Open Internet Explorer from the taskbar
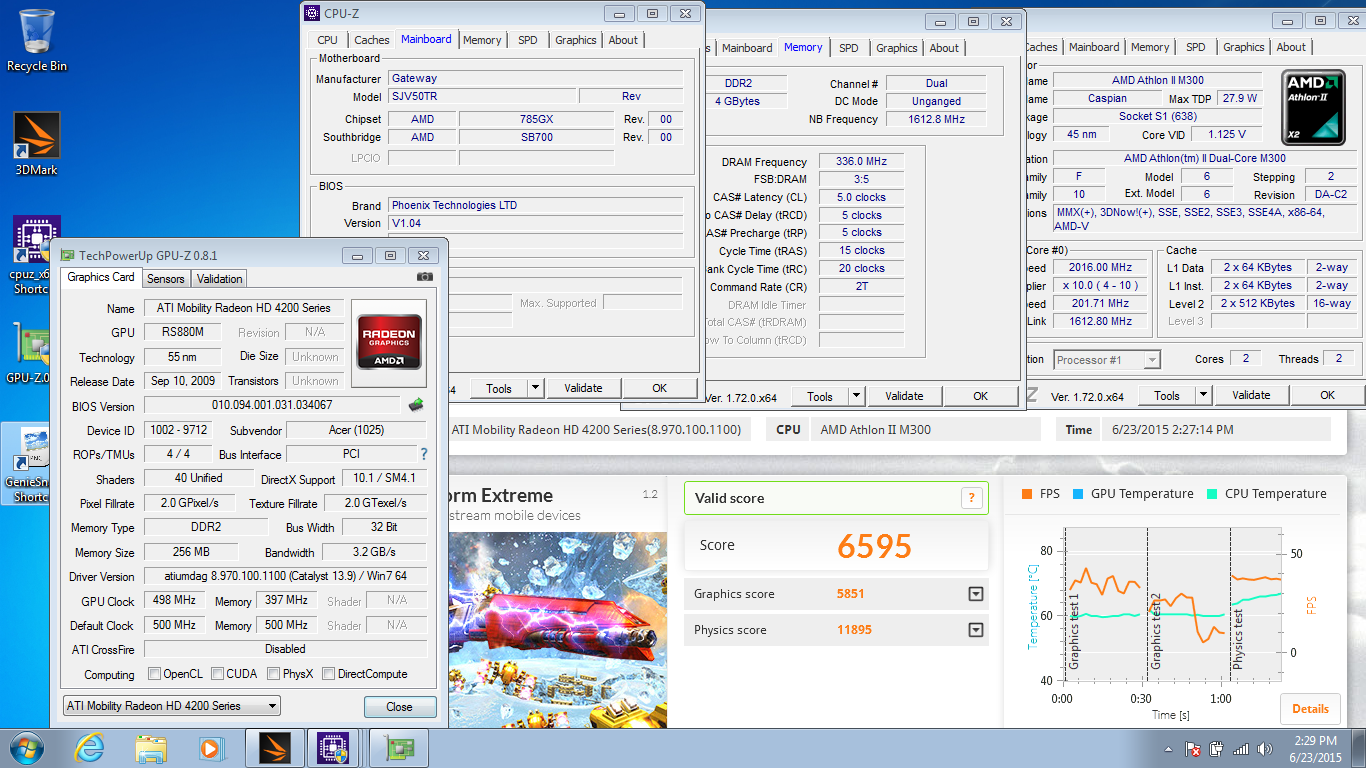 coord(90,747)
